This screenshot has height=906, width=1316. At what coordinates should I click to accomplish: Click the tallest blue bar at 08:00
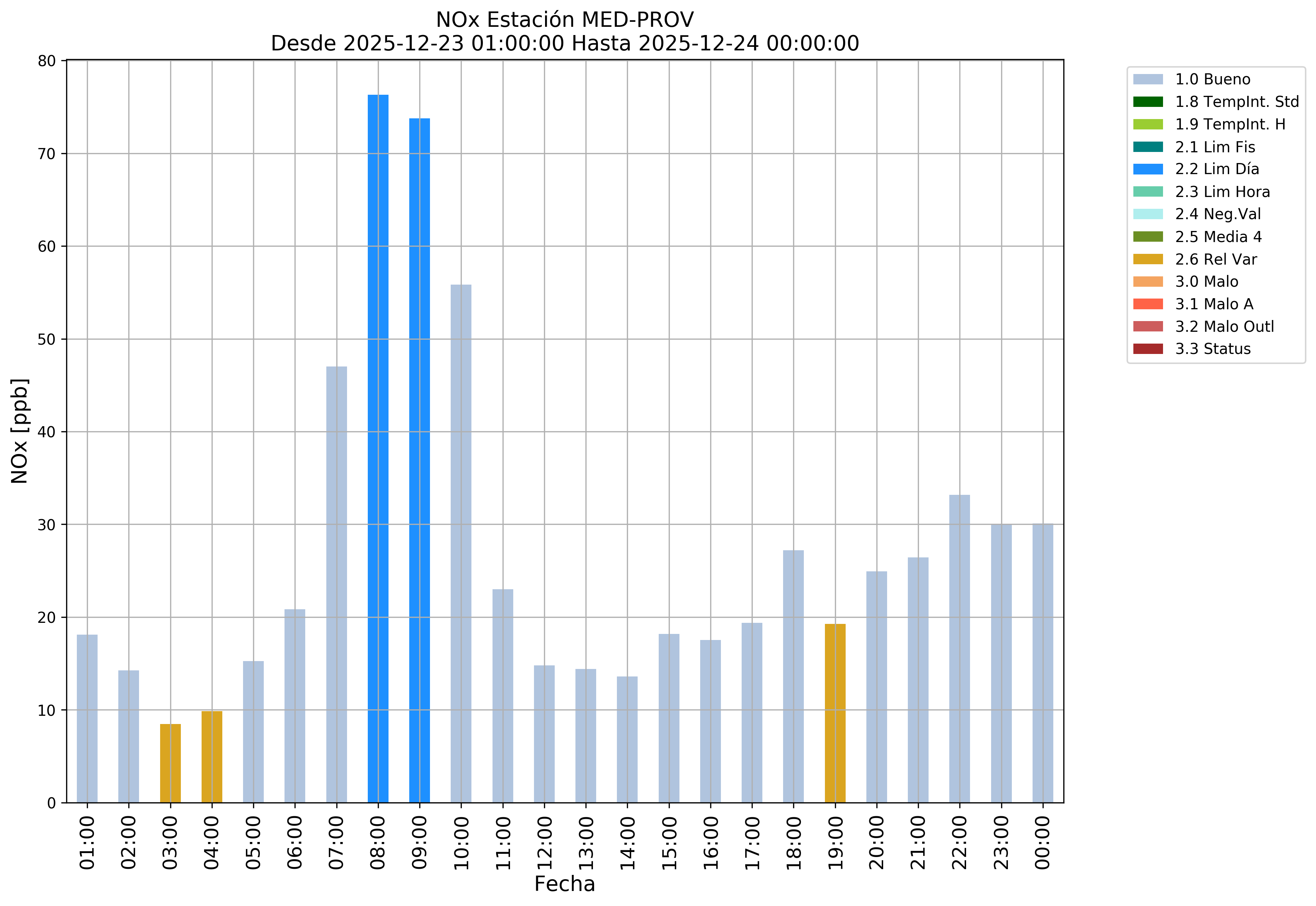coord(378,448)
